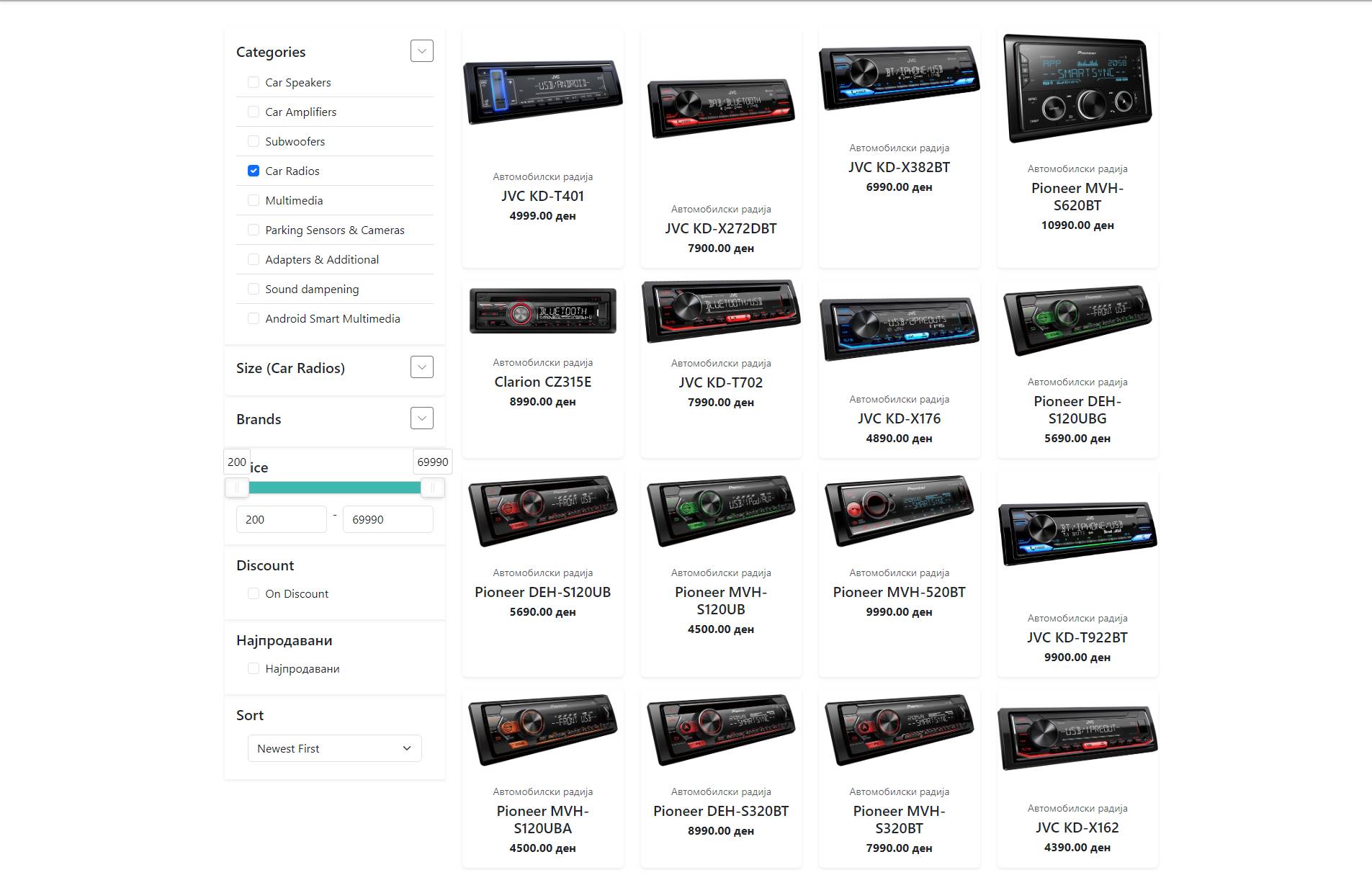The image size is (1372, 875).
Task: Check Parking Sensors & Cameras category
Action: (x=254, y=230)
